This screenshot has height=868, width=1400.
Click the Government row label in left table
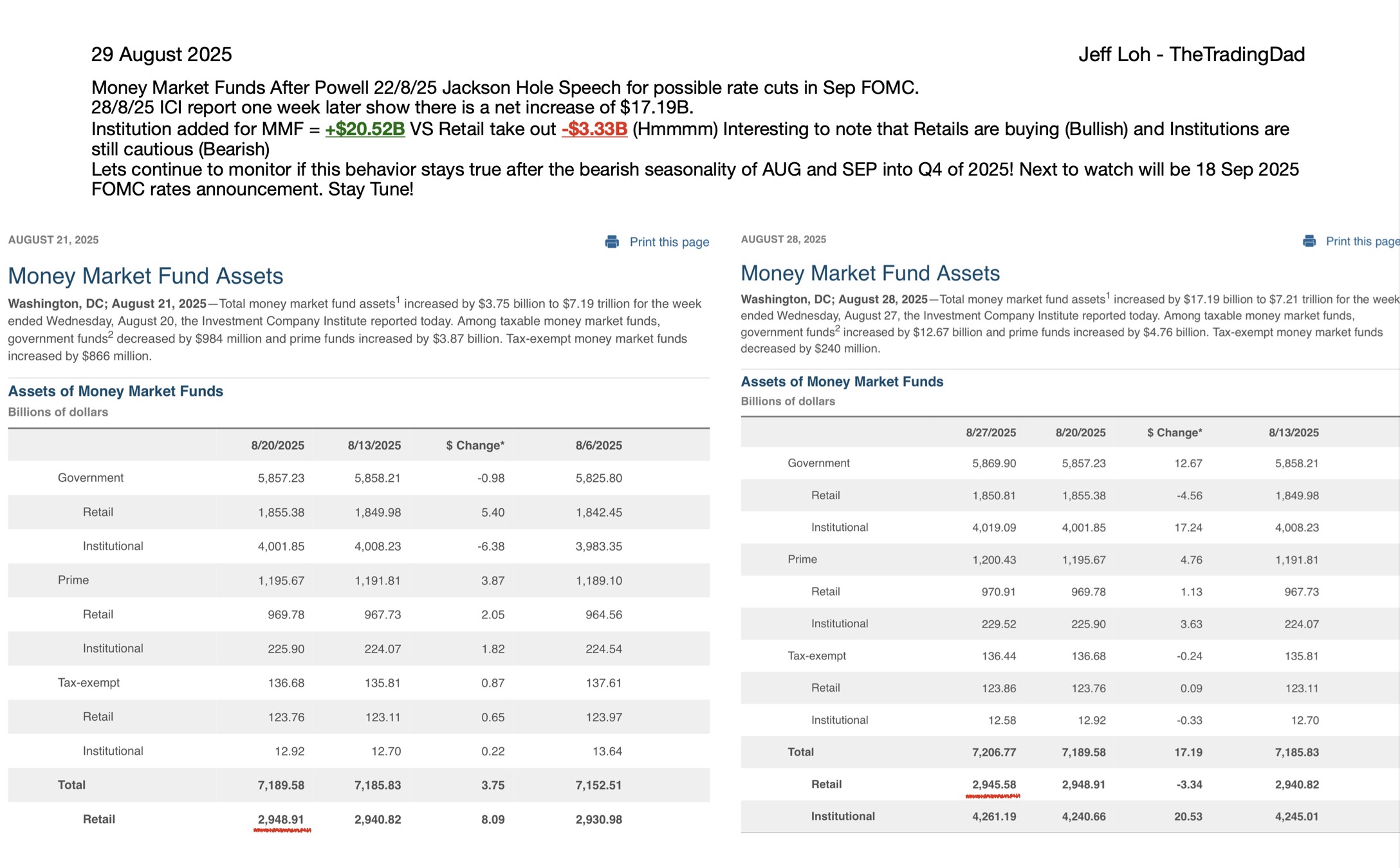91,478
